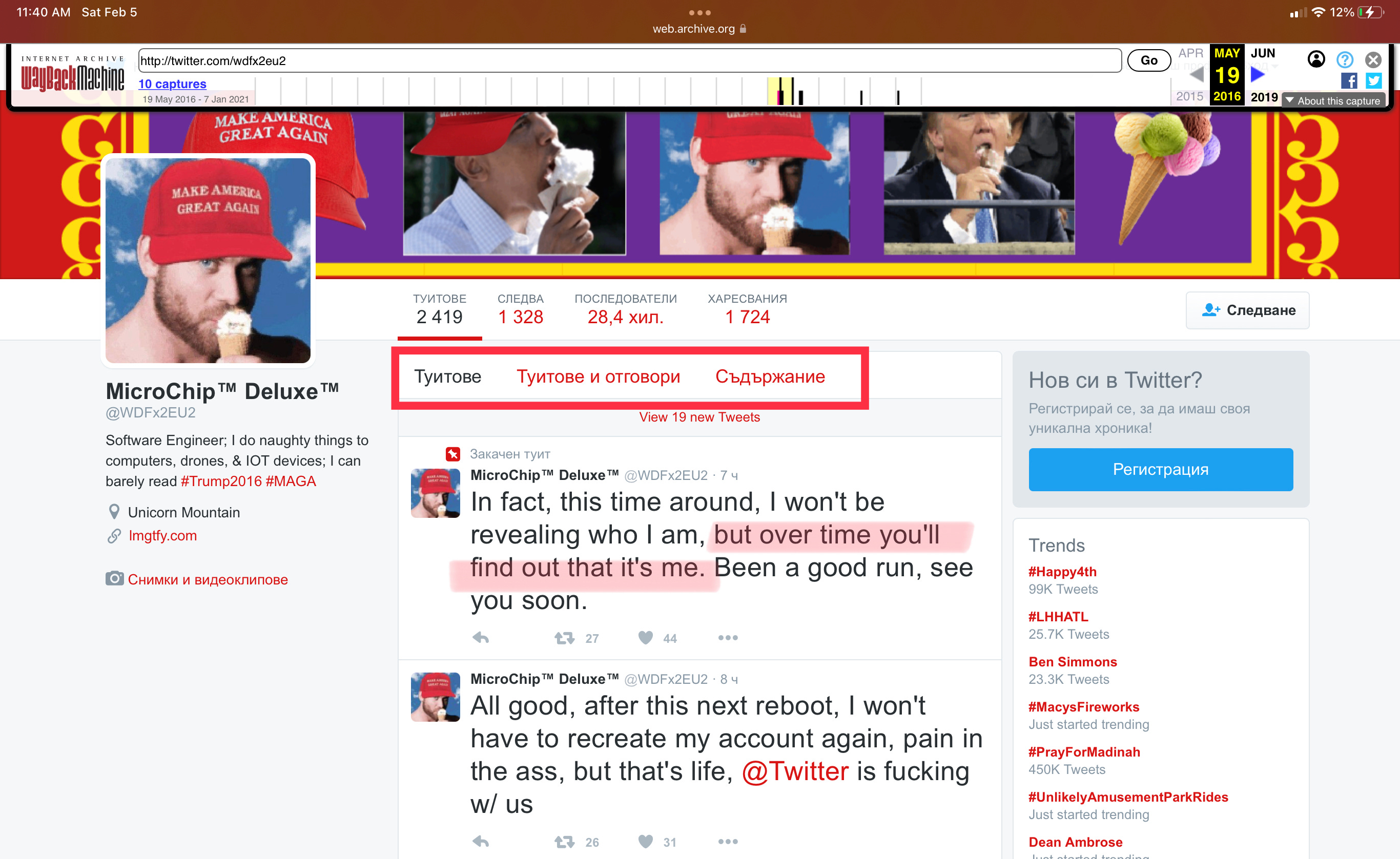
Task: Open the ХАРЕСВАНИЯ 1 724 likes stat
Action: click(x=747, y=309)
